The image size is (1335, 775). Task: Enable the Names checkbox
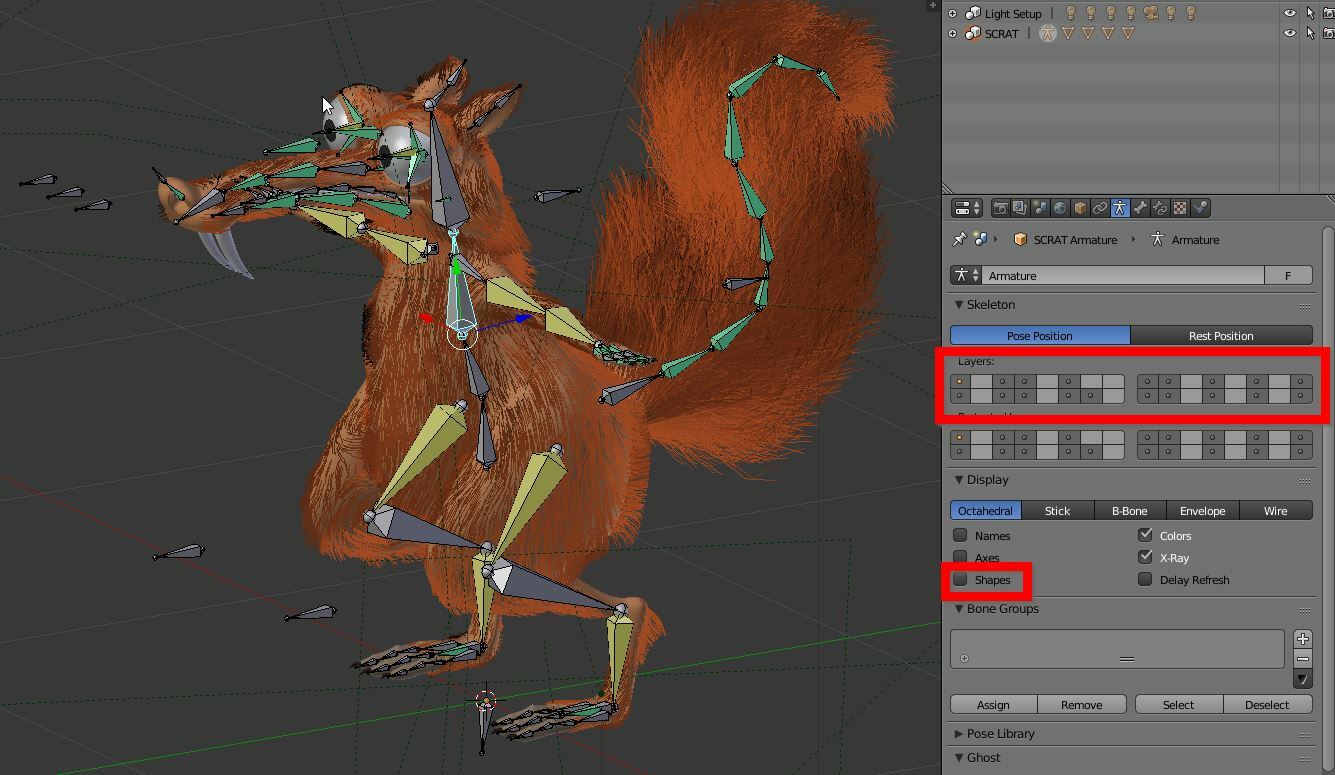click(960, 536)
